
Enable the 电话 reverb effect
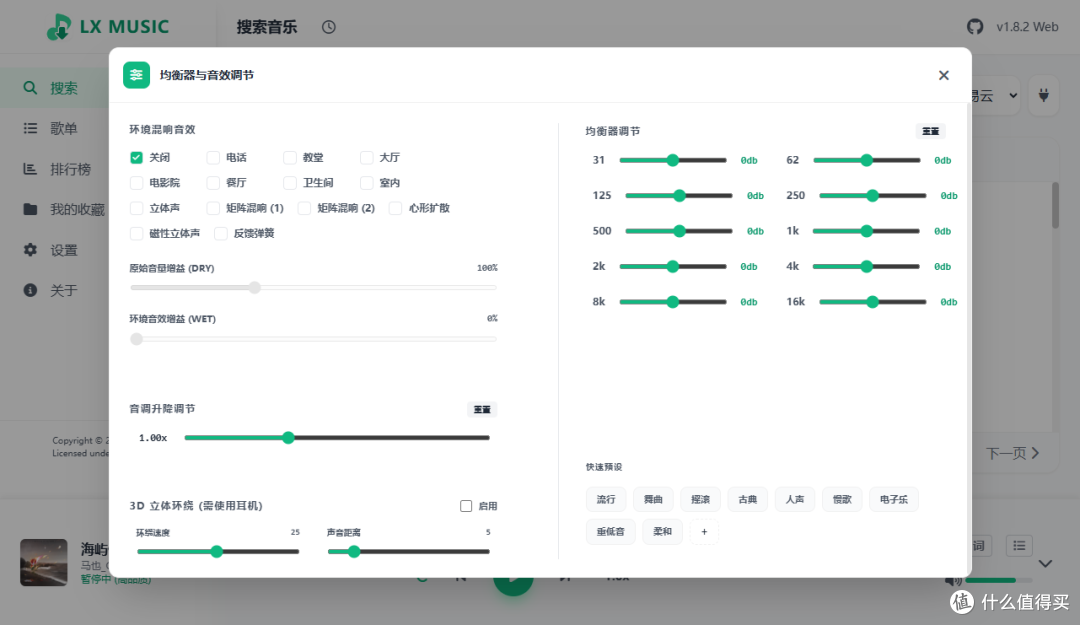point(214,157)
